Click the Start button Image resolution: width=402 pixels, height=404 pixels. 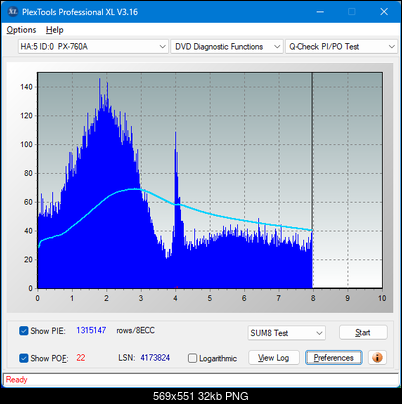(x=363, y=333)
